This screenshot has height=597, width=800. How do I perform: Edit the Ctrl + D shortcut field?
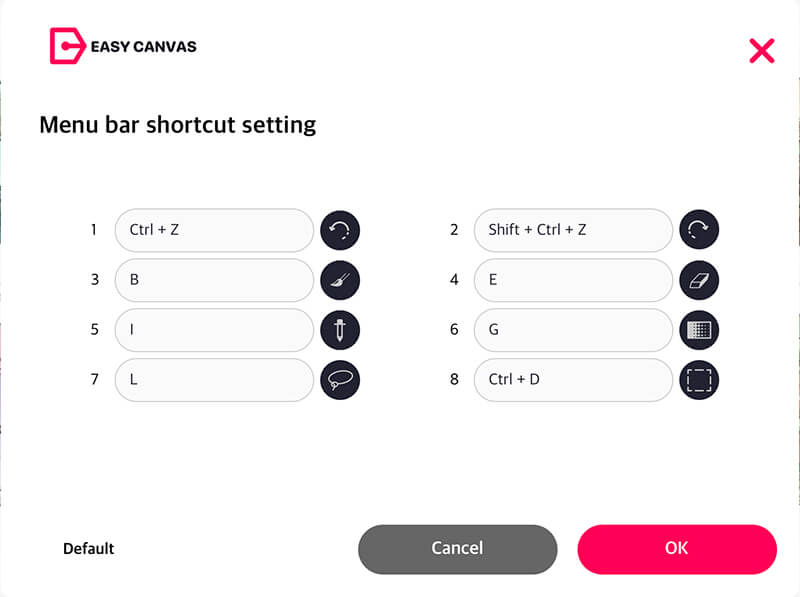[x=573, y=380]
